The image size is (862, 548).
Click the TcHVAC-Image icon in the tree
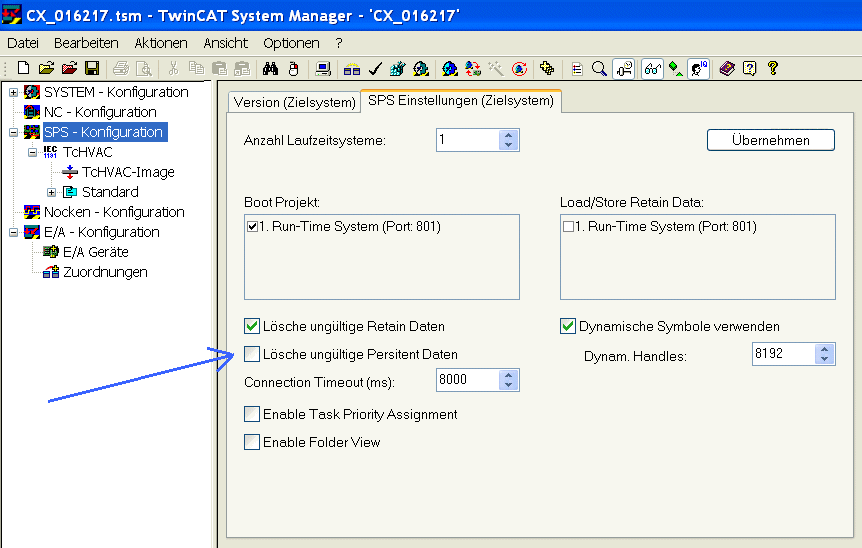point(70,172)
